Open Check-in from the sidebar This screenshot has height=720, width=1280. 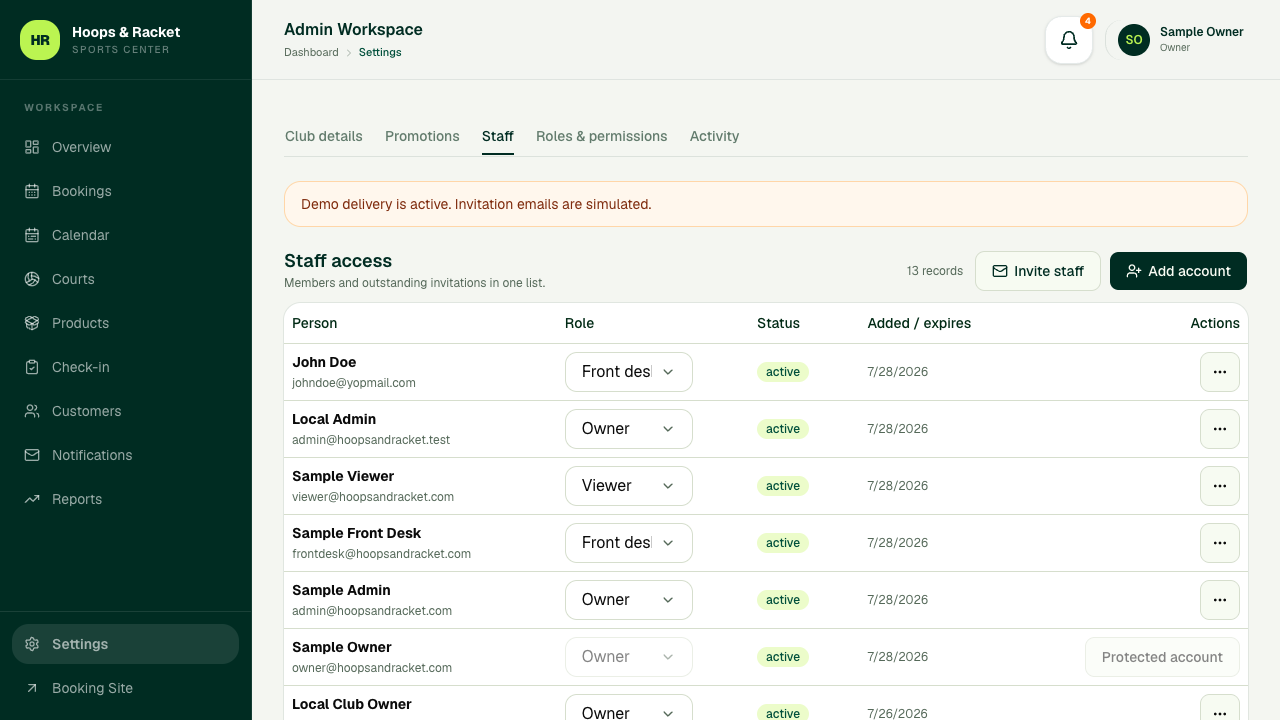(x=125, y=367)
